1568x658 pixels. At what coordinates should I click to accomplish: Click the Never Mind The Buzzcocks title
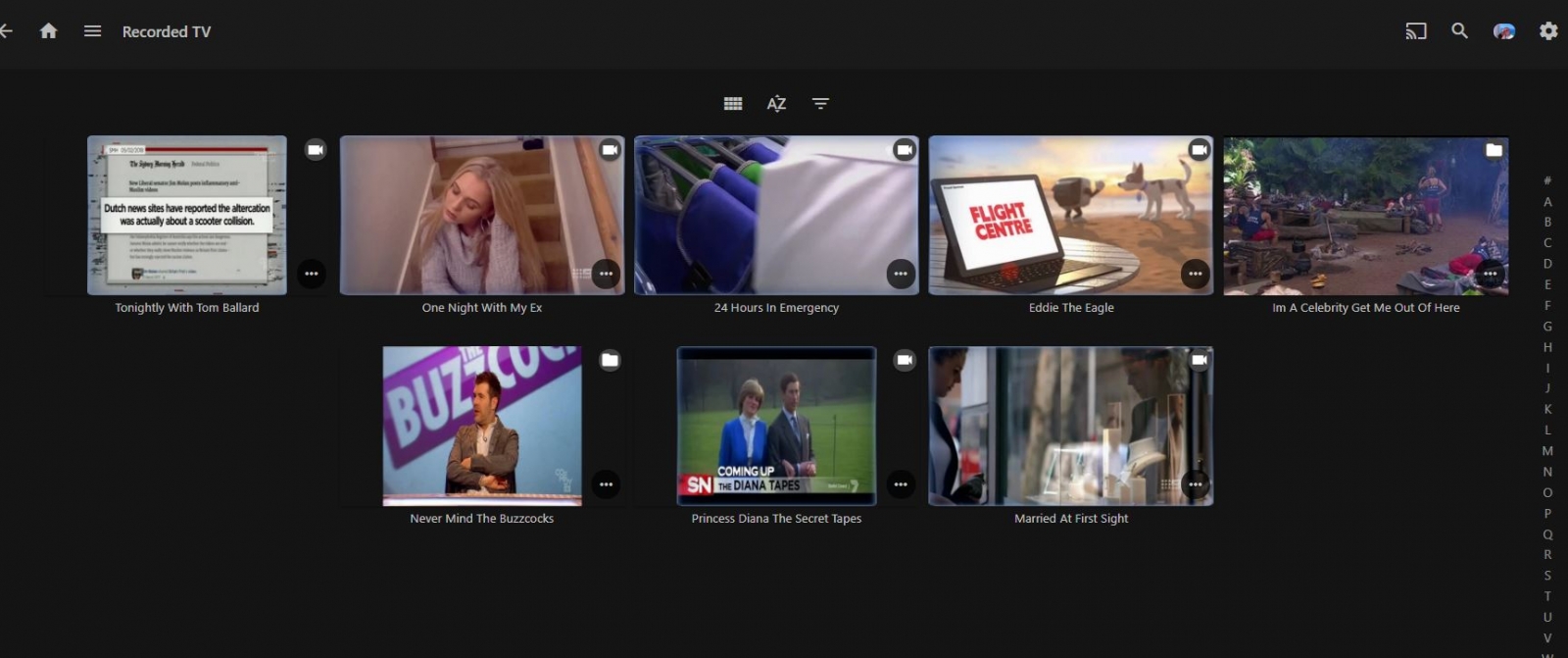[x=482, y=519]
